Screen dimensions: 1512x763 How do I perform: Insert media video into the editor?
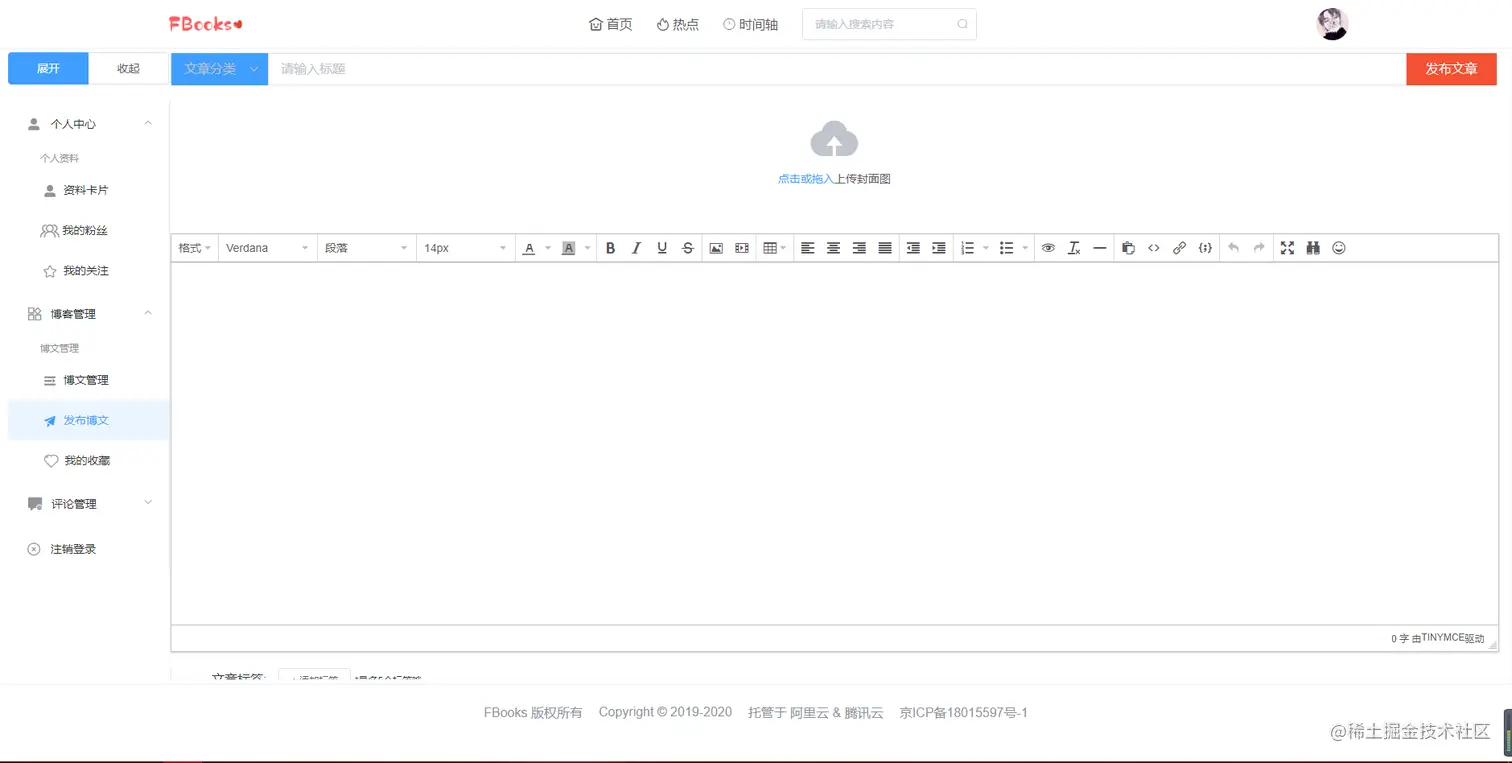(742, 248)
